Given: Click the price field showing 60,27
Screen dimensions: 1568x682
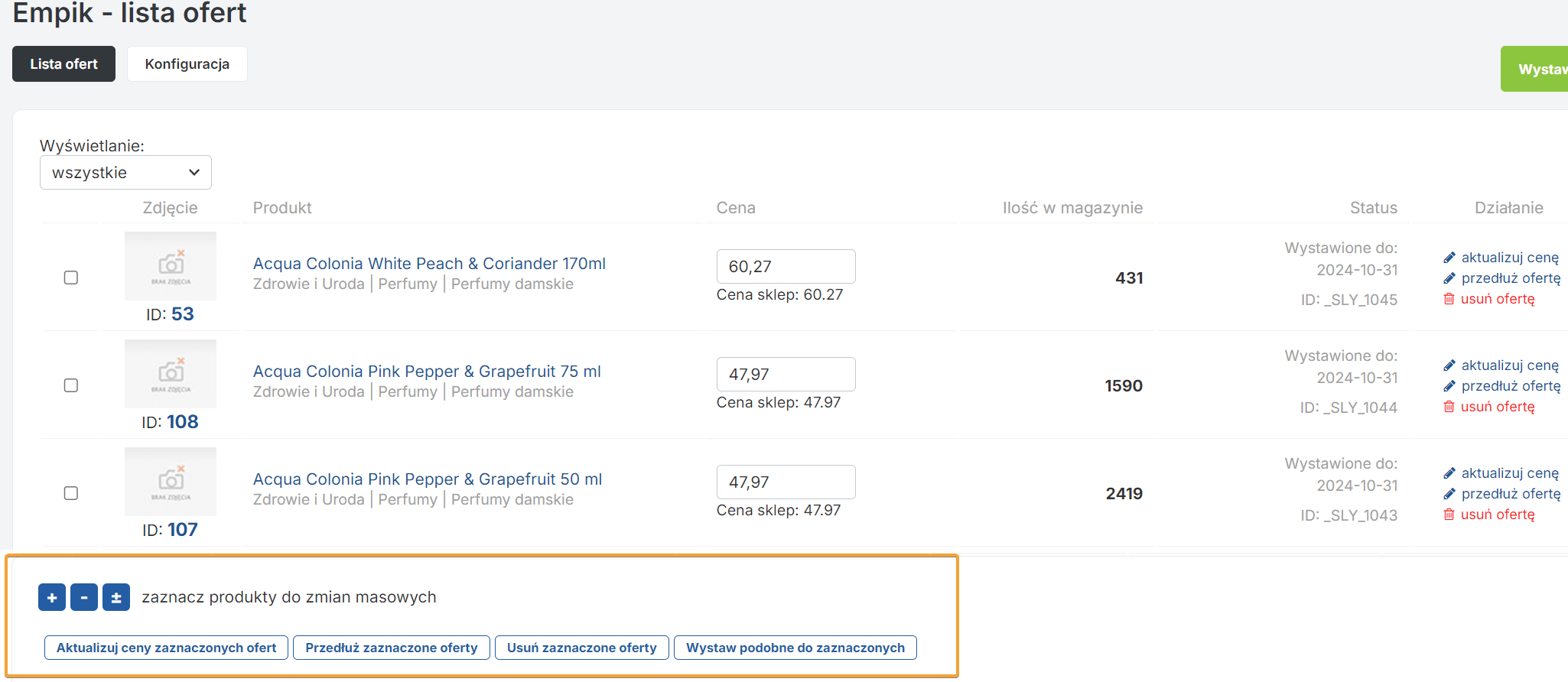Looking at the screenshot, I should pyautogui.click(x=786, y=267).
